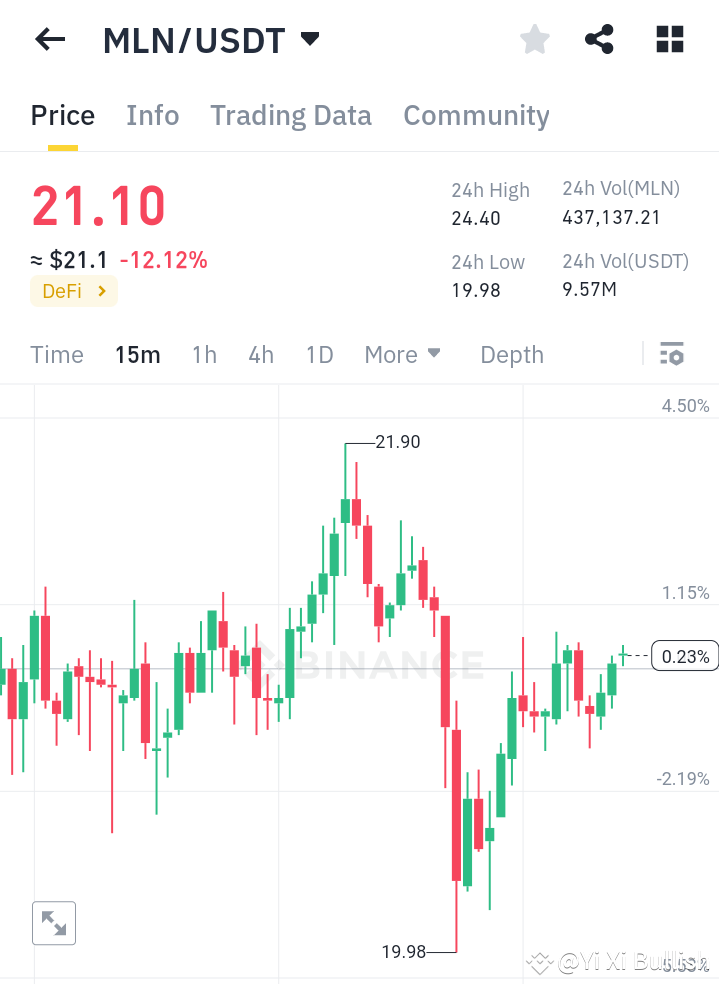Click the red 21.10 price display
This screenshot has height=984, width=719.
point(97,207)
